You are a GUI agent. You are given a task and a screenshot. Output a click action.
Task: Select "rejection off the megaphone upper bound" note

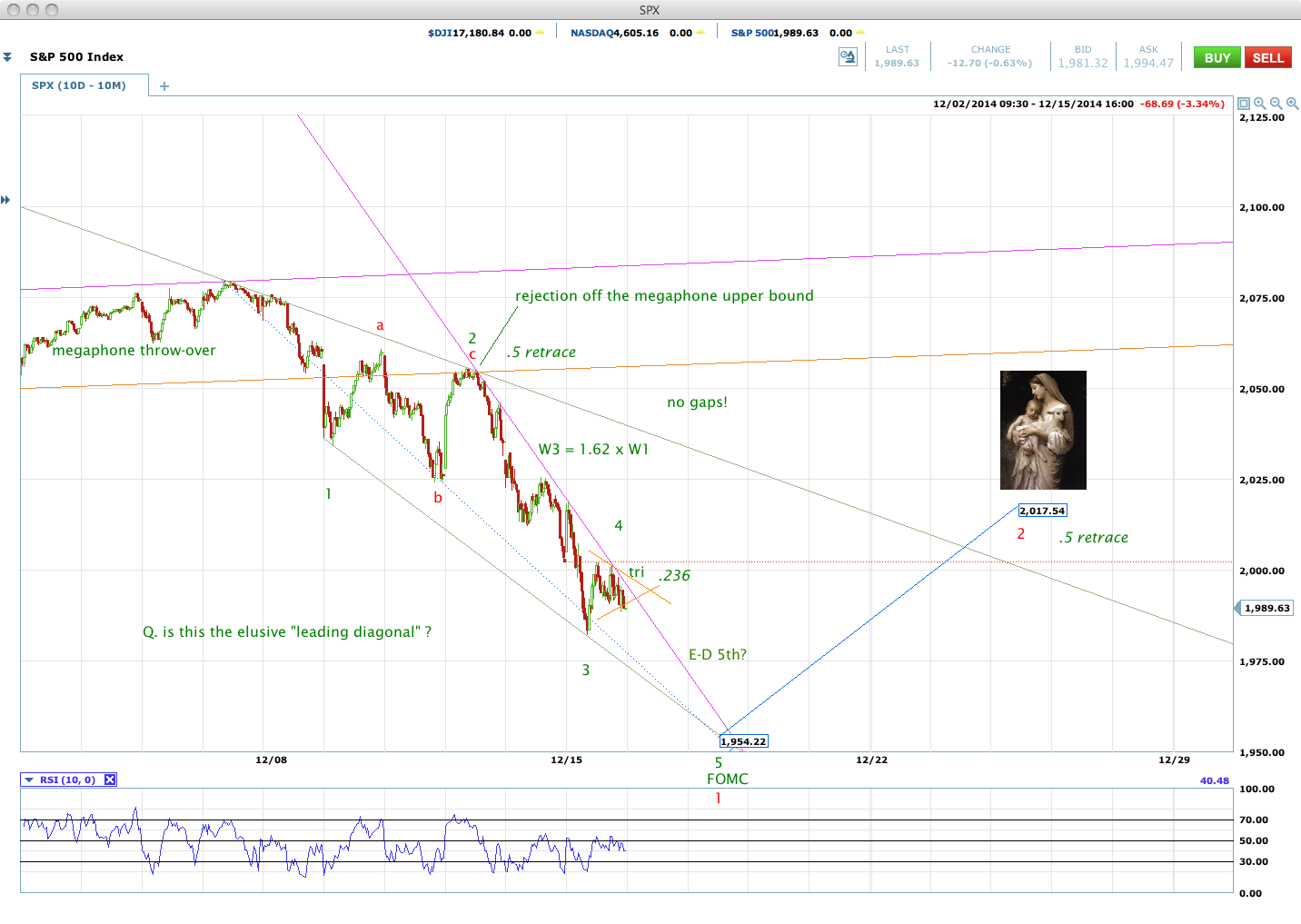[664, 296]
